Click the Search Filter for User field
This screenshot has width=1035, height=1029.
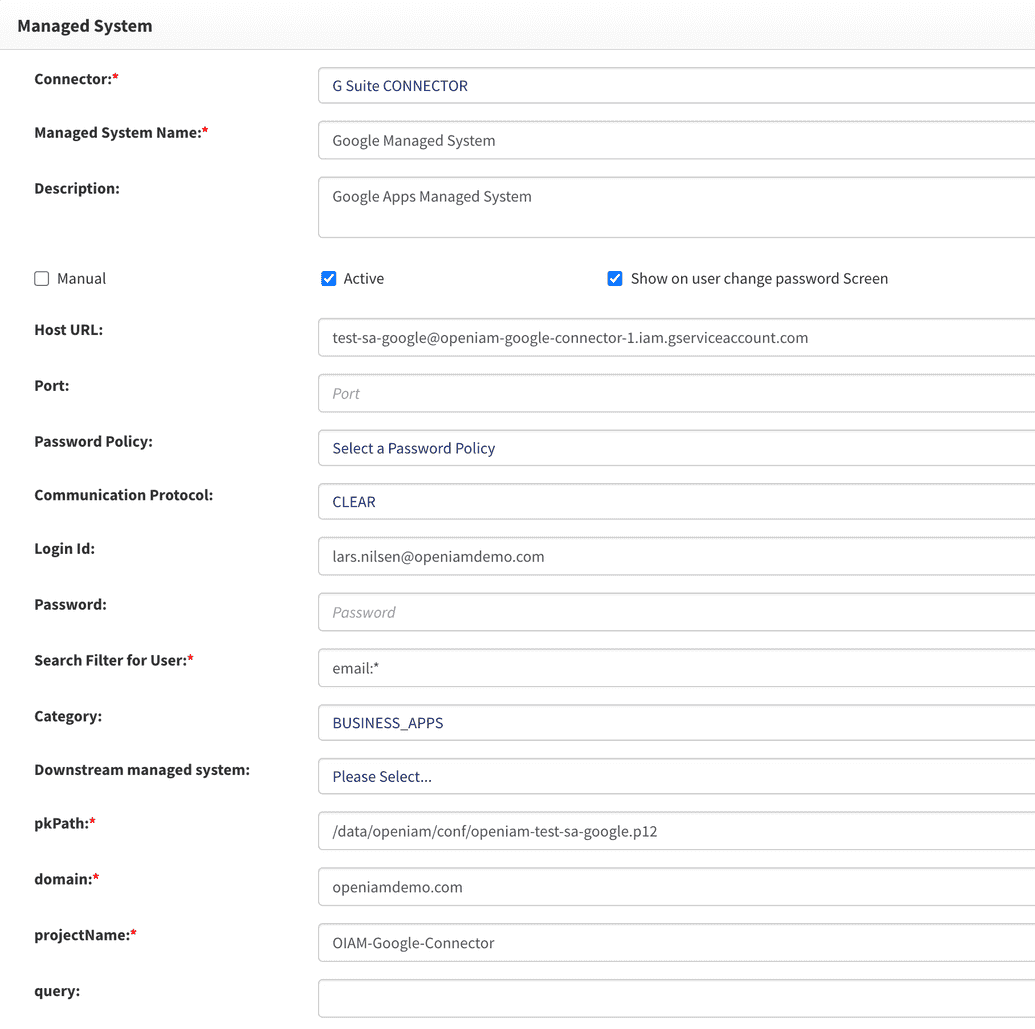point(676,668)
